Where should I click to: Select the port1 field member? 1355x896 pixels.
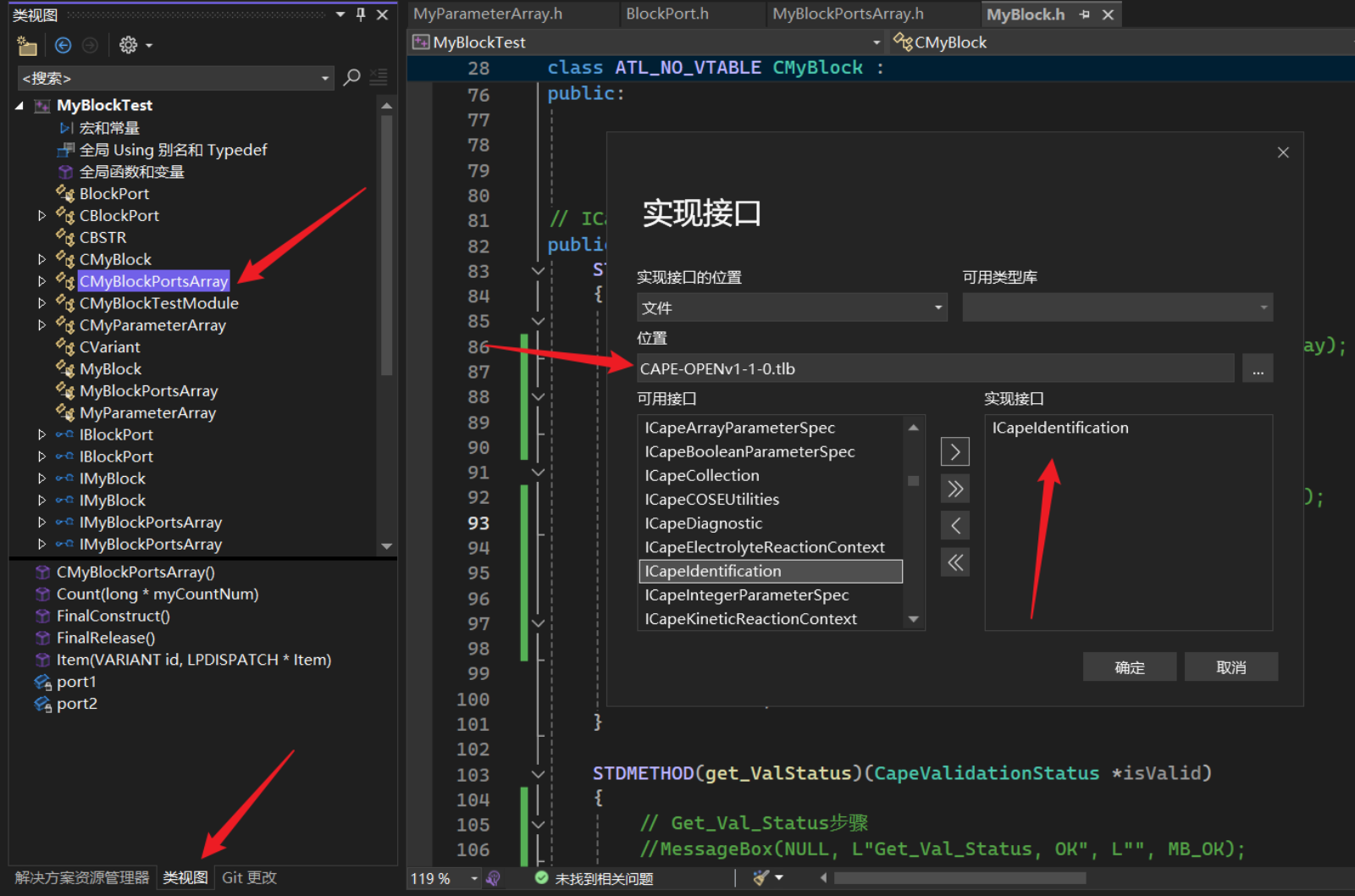[x=76, y=682]
